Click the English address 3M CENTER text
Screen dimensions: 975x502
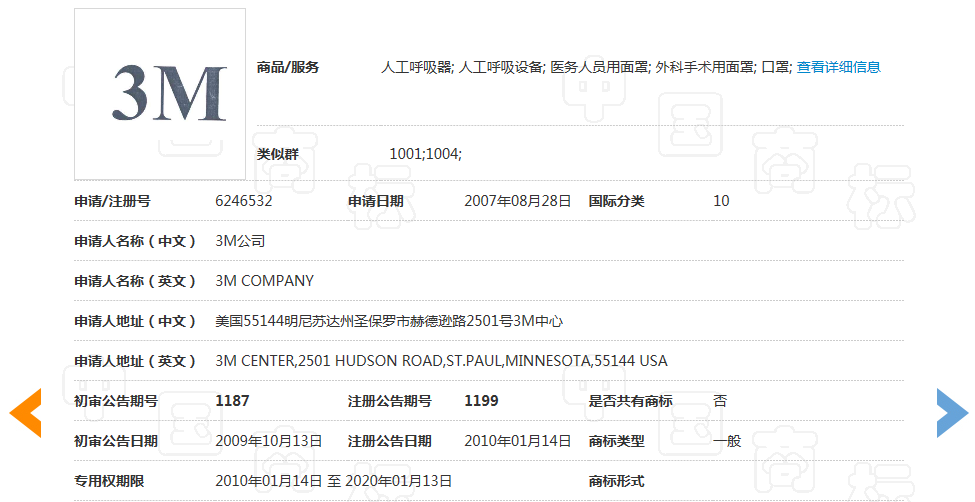click(x=441, y=361)
